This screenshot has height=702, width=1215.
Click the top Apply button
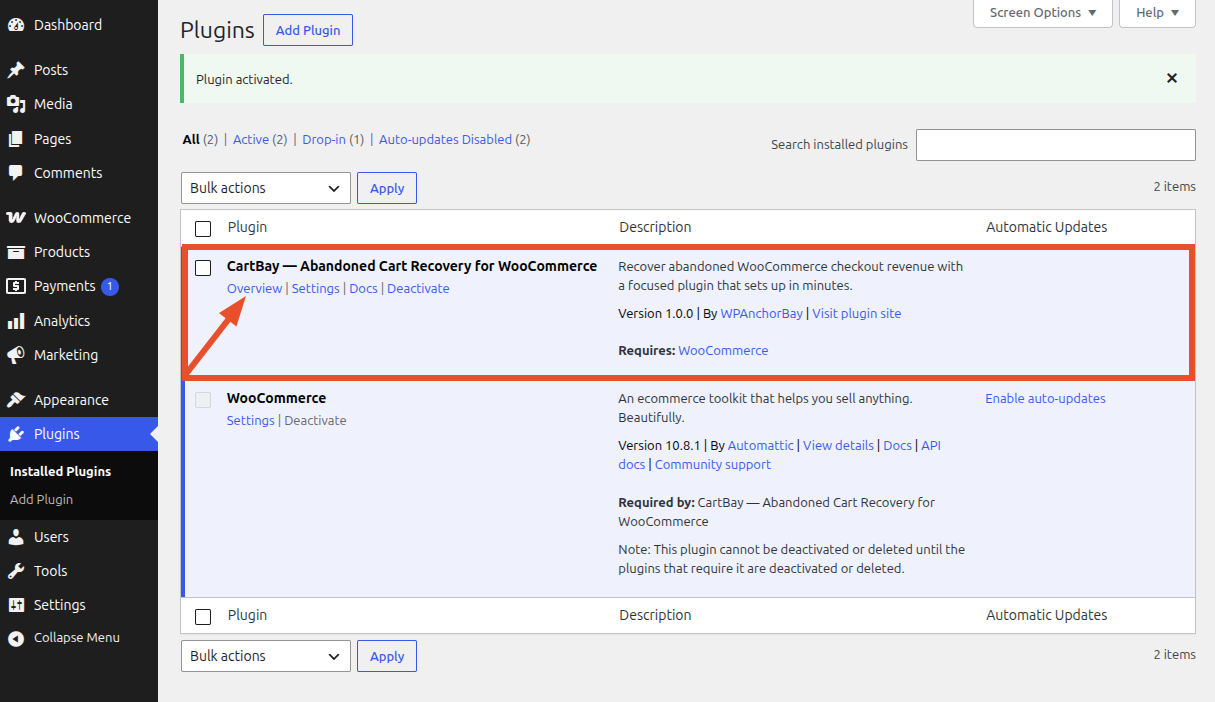(387, 188)
